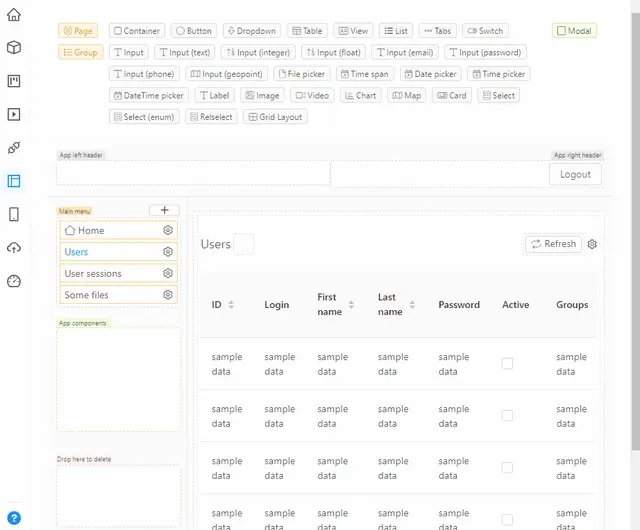Open the dashboard gauge sidebar icon
The height and width of the screenshot is (530, 640).
point(14,281)
